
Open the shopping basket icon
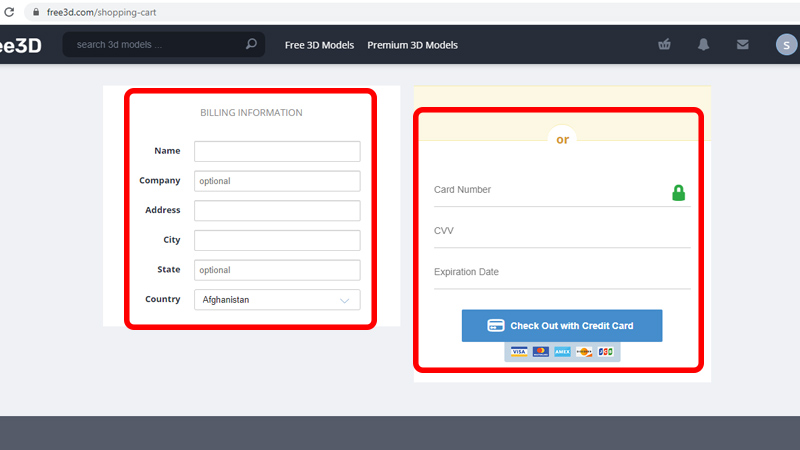tap(664, 44)
